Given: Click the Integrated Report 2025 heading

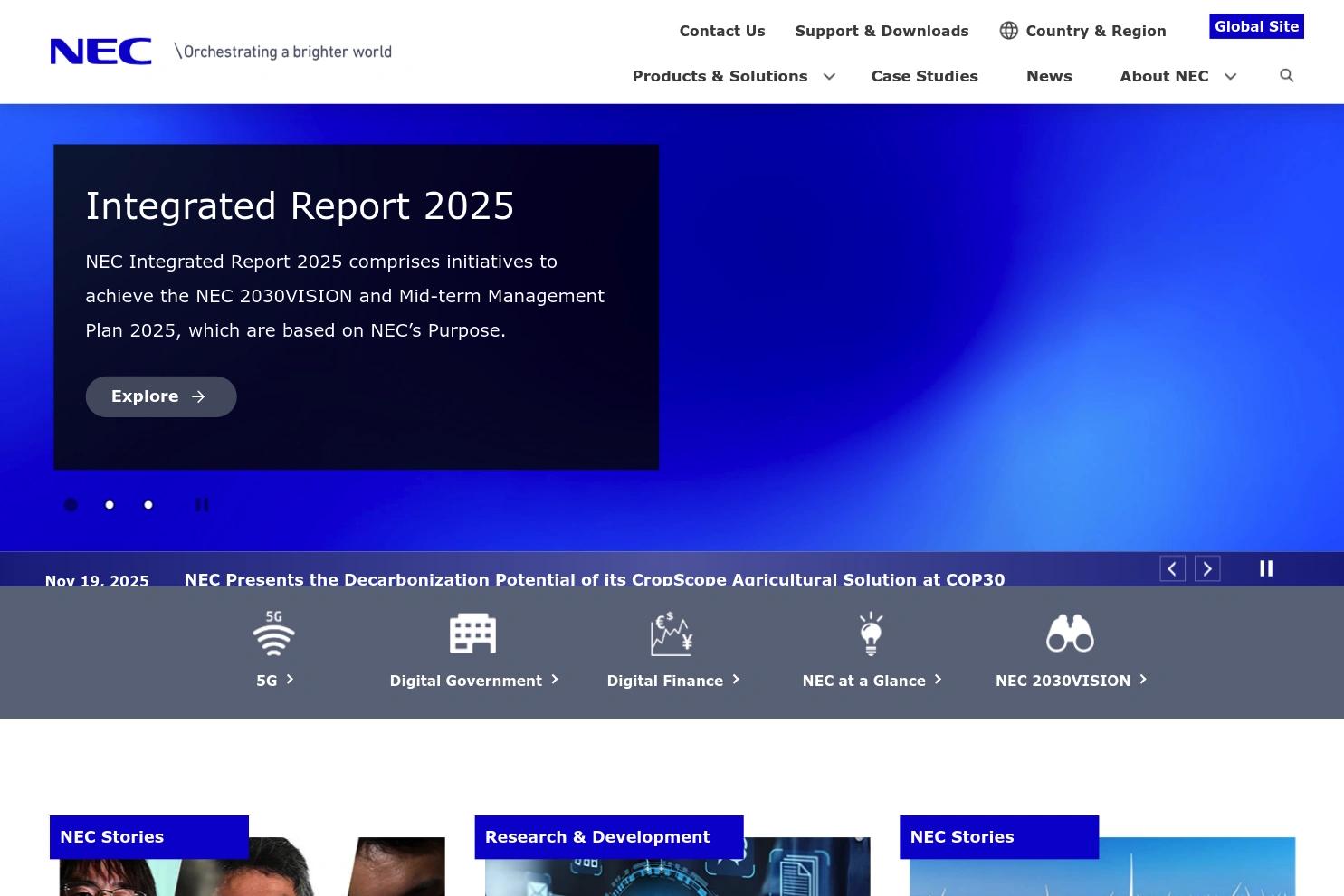Looking at the screenshot, I should (x=300, y=206).
